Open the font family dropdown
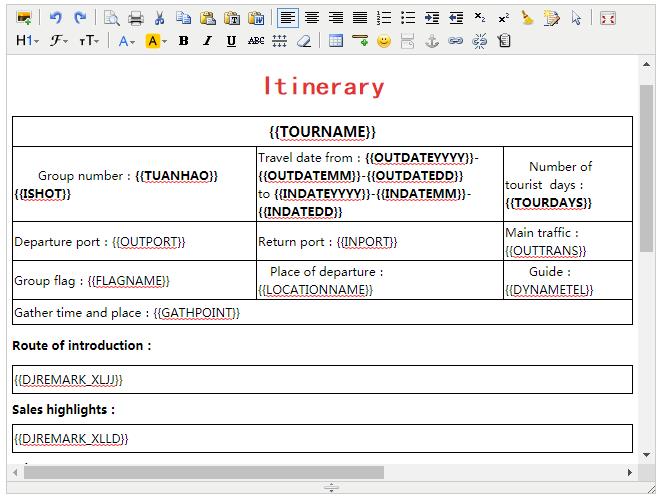 pyautogui.click(x=59, y=41)
